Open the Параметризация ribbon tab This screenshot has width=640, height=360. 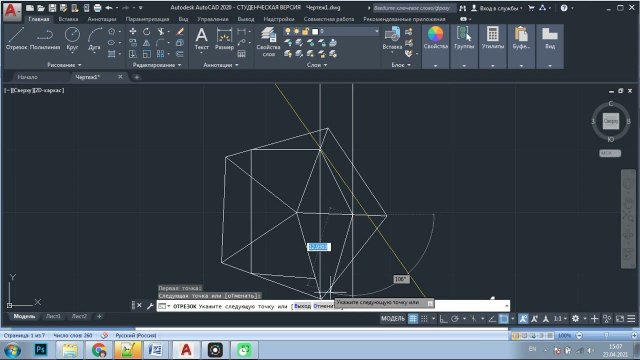tap(147, 19)
